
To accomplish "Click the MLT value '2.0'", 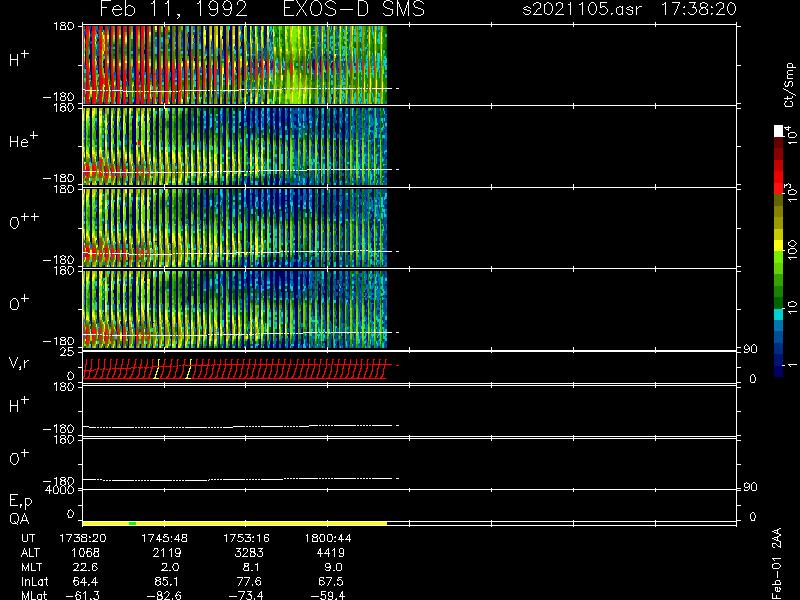I will tap(170, 567).
